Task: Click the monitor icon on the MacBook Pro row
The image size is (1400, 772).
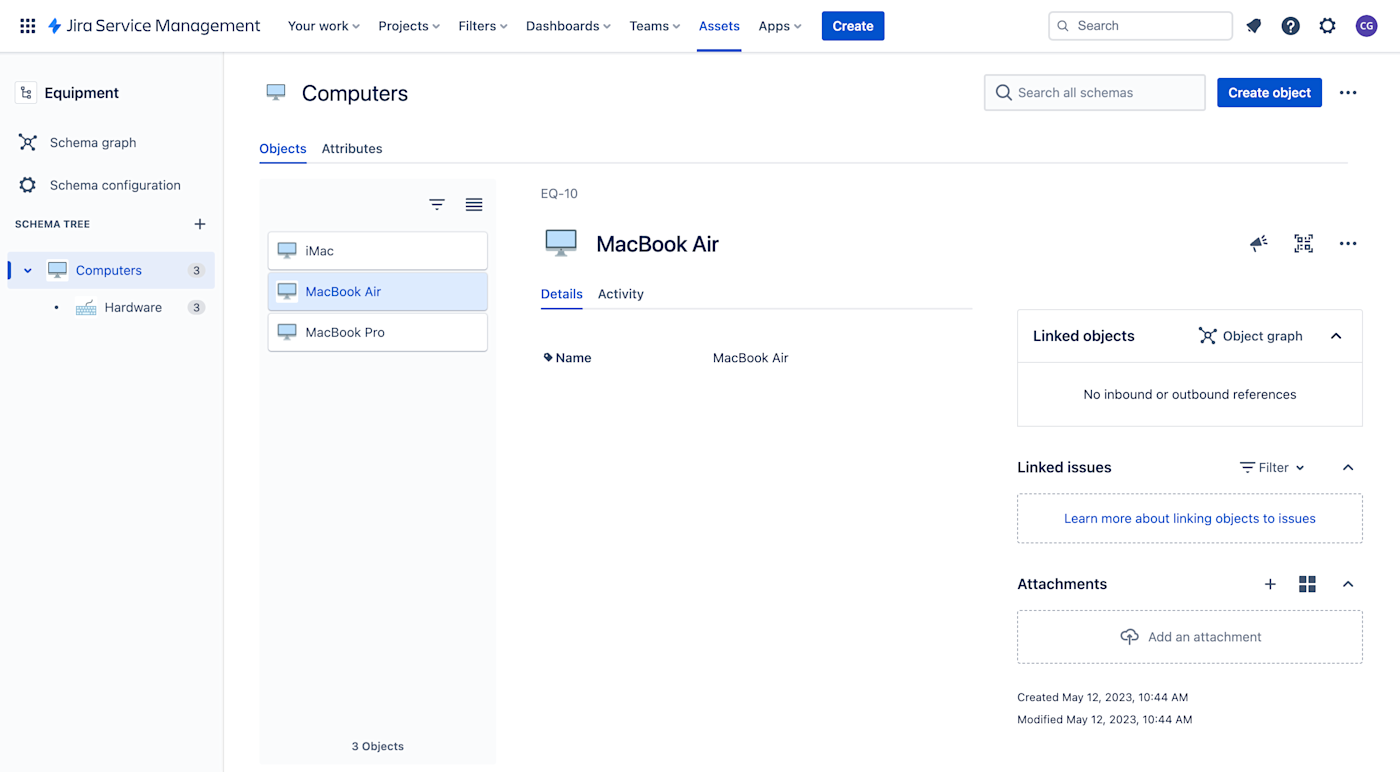Action: [x=287, y=332]
